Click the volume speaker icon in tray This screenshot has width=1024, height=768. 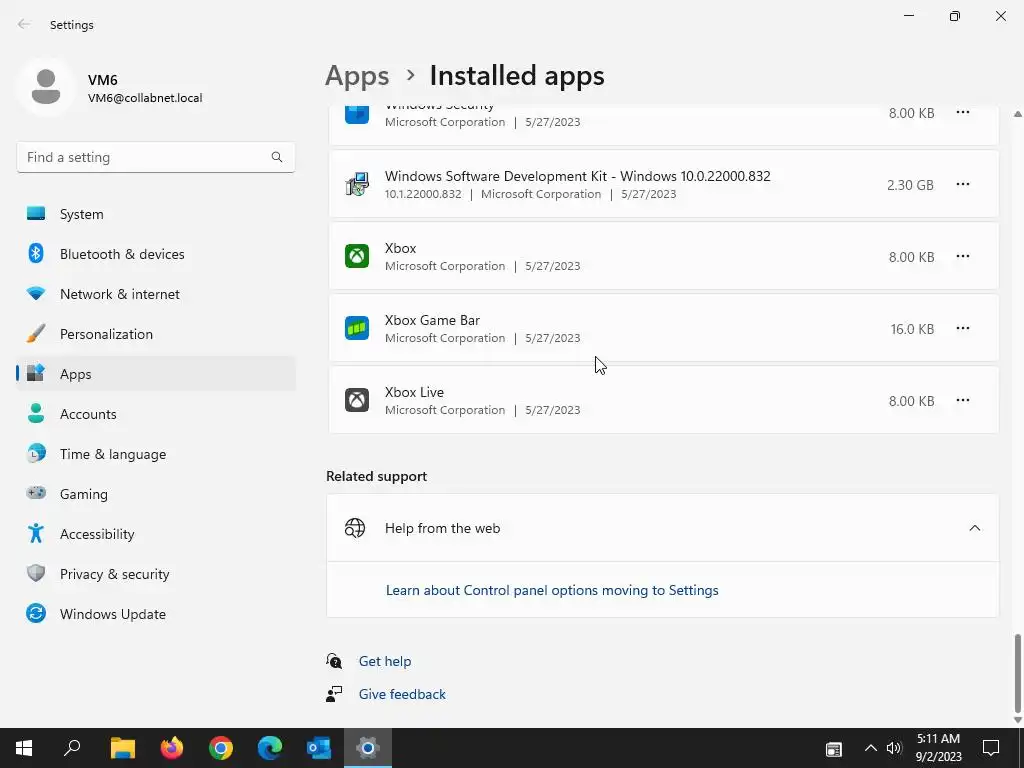(893, 748)
